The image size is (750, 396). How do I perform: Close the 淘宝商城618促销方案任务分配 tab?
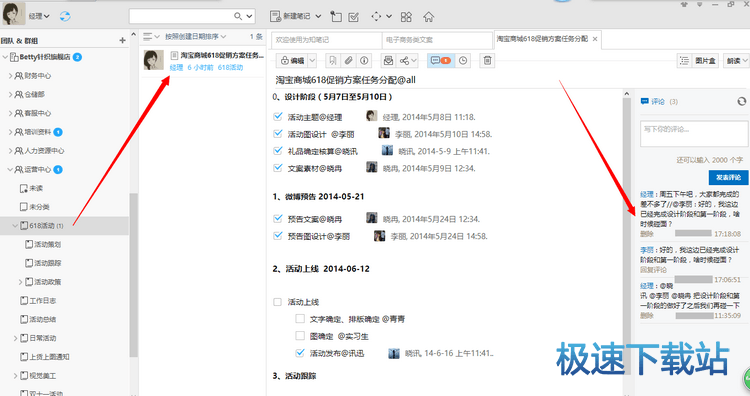(x=595, y=39)
